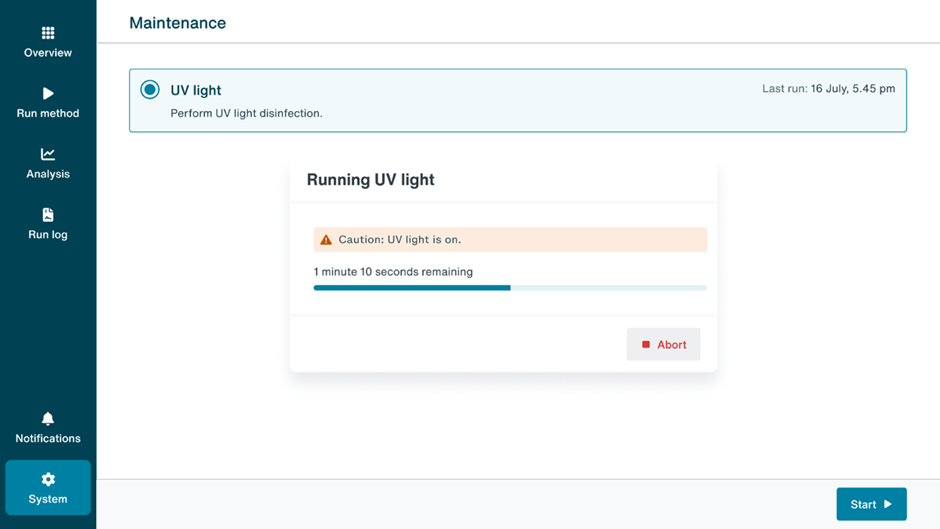Click the 'Caution: UV light is on.' banner

pos(510,239)
